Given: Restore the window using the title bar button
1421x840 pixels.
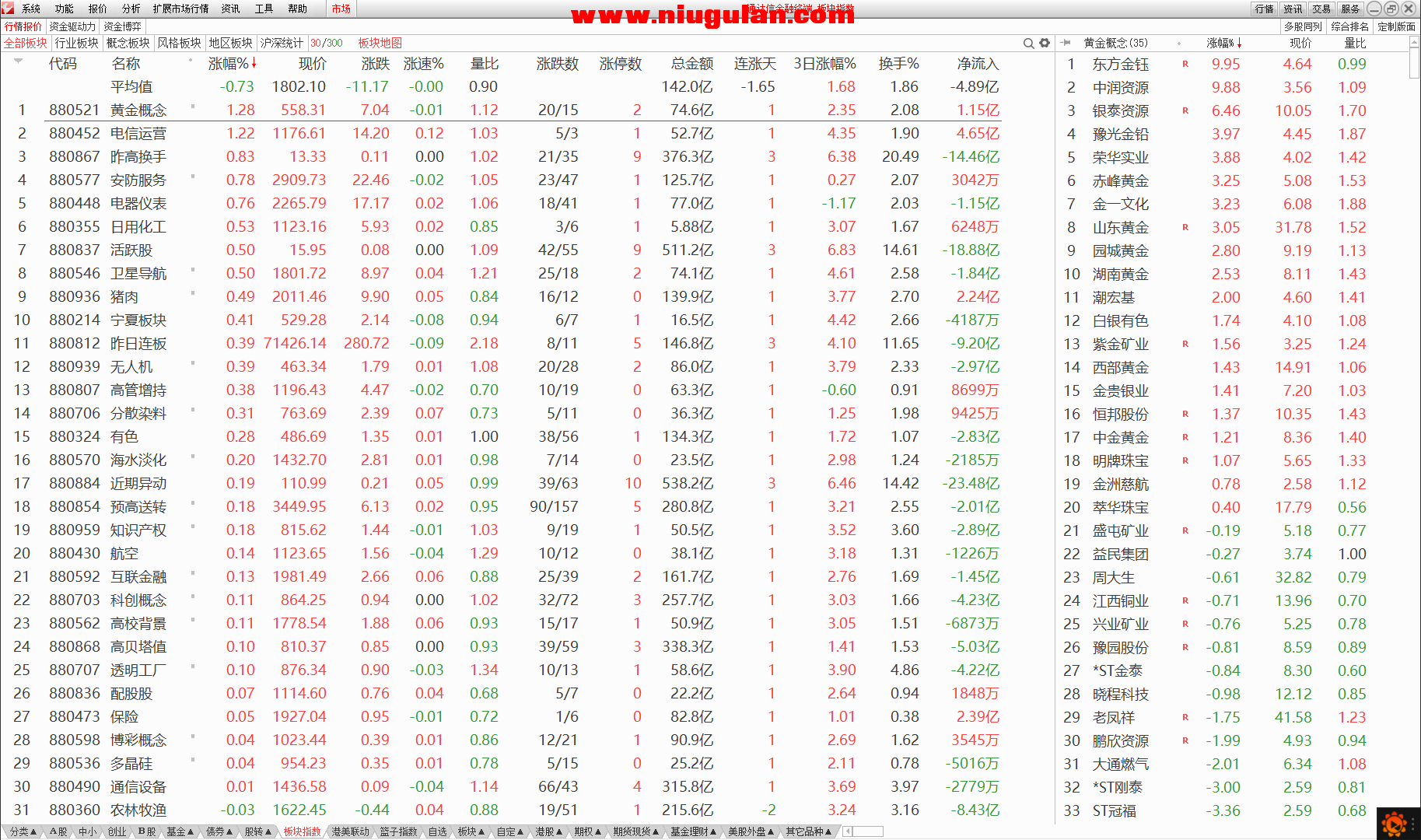Looking at the screenshot, I should pyautogui.click(x=1391, y=9).
